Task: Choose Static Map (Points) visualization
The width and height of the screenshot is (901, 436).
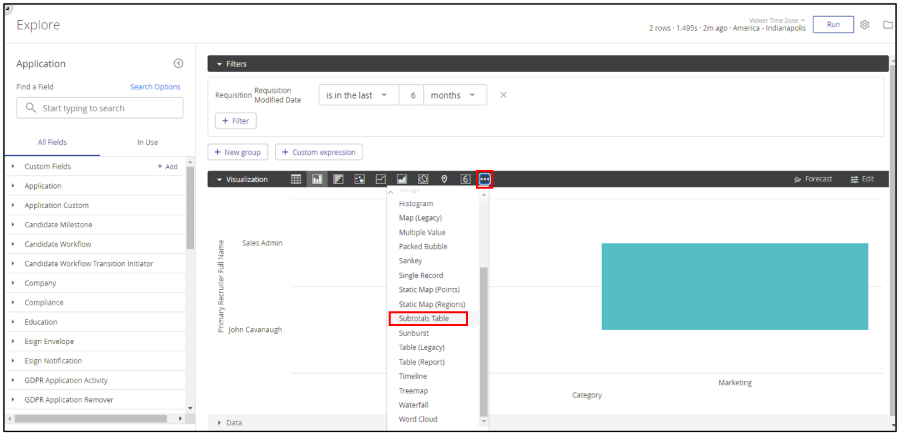Action: [429, 290]
